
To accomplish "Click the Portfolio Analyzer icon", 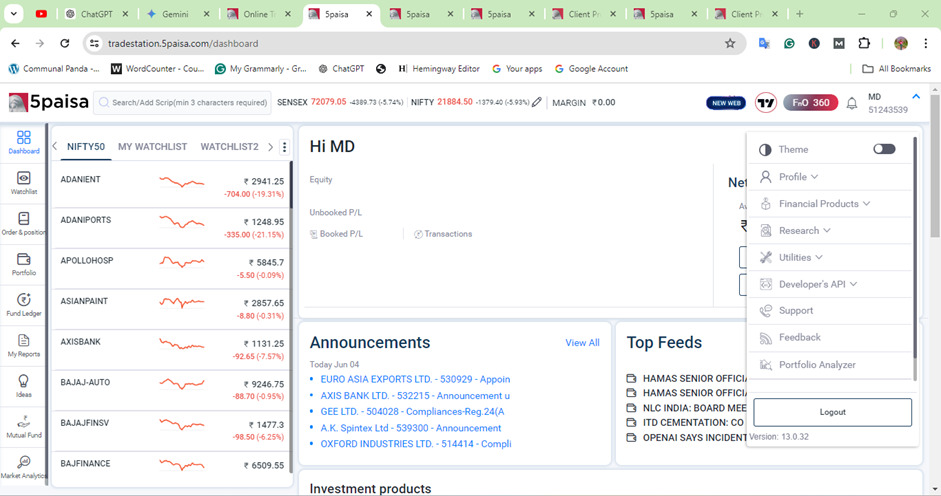I will tap(766, 364).
